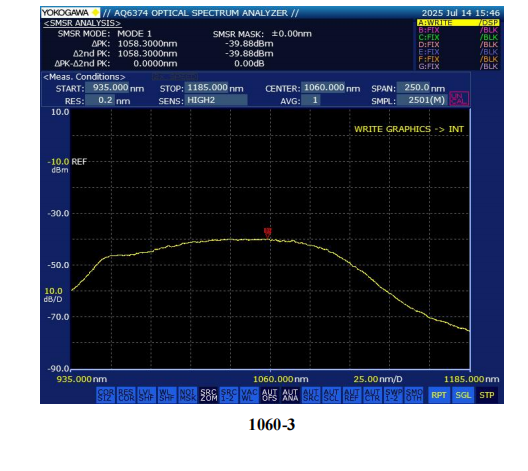528x471 pixels.
Task: Start repeat sweep with RPT button
Action: click(x=438, y=395)
